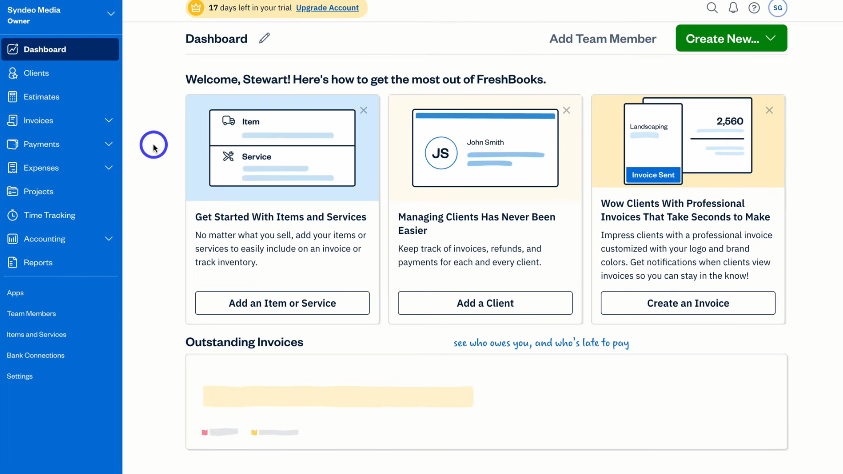Open notifications bell icon
The width and height of the screenshot is (843, 474).
click(733, 8)
